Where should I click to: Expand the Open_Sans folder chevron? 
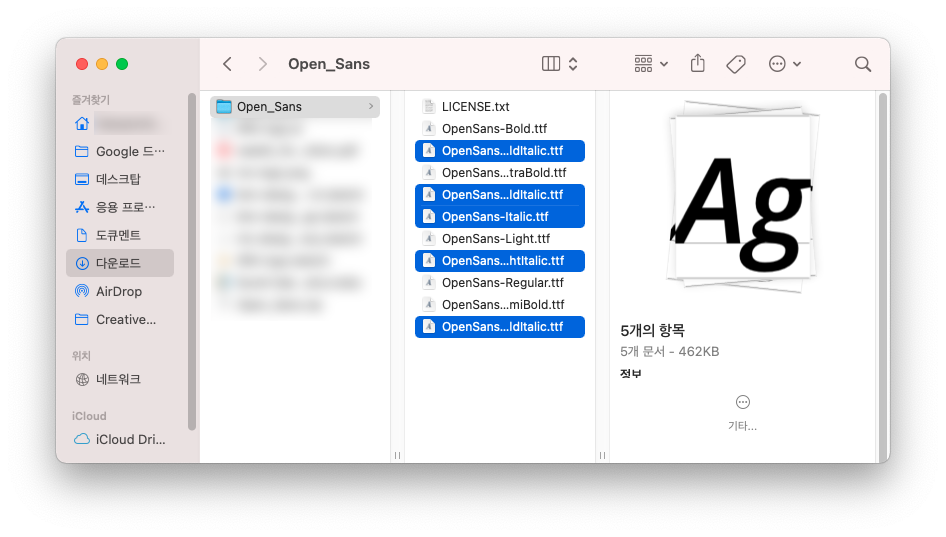370,106
